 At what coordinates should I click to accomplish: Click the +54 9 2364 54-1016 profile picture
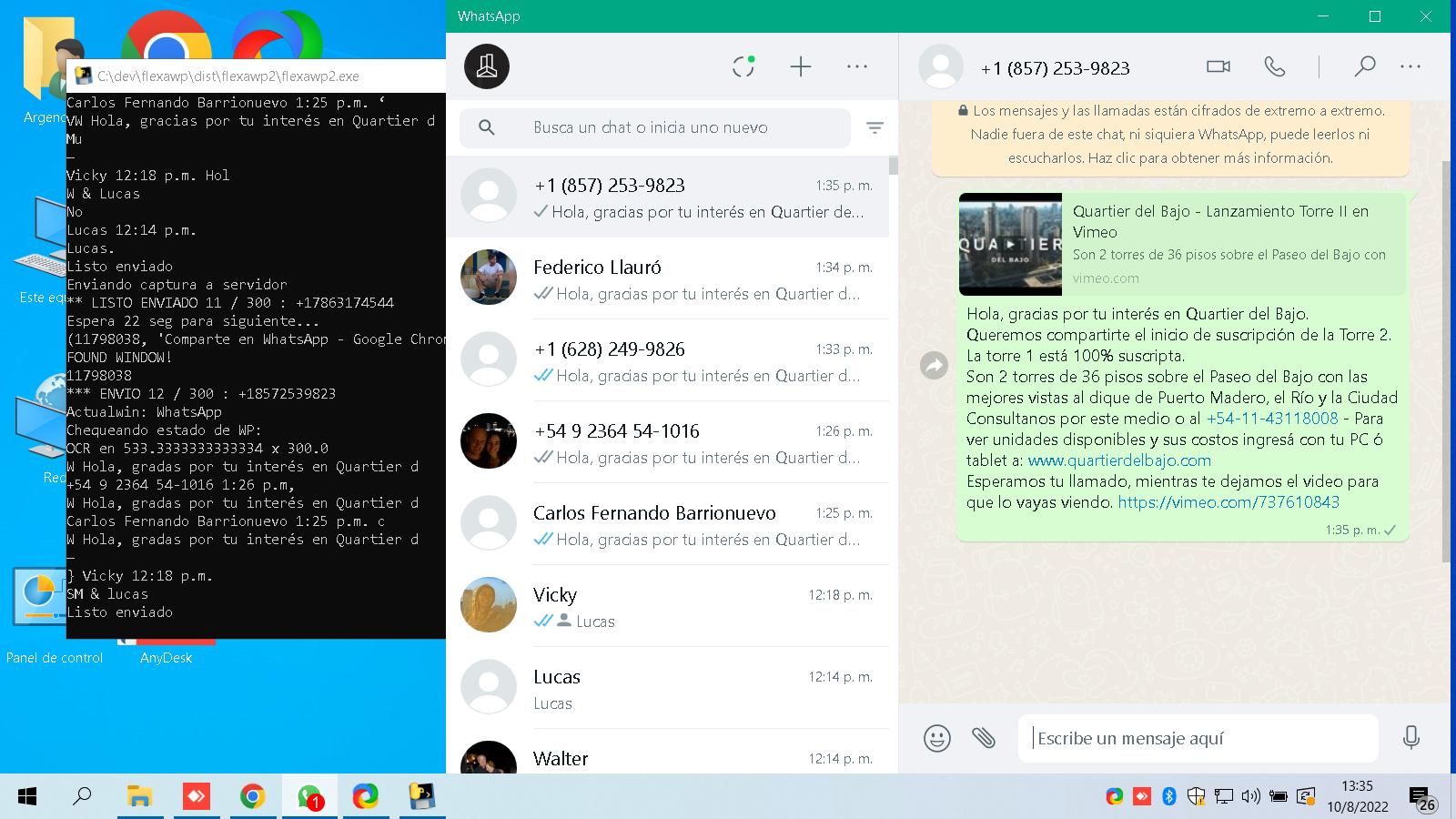click(x=489, y=441)
